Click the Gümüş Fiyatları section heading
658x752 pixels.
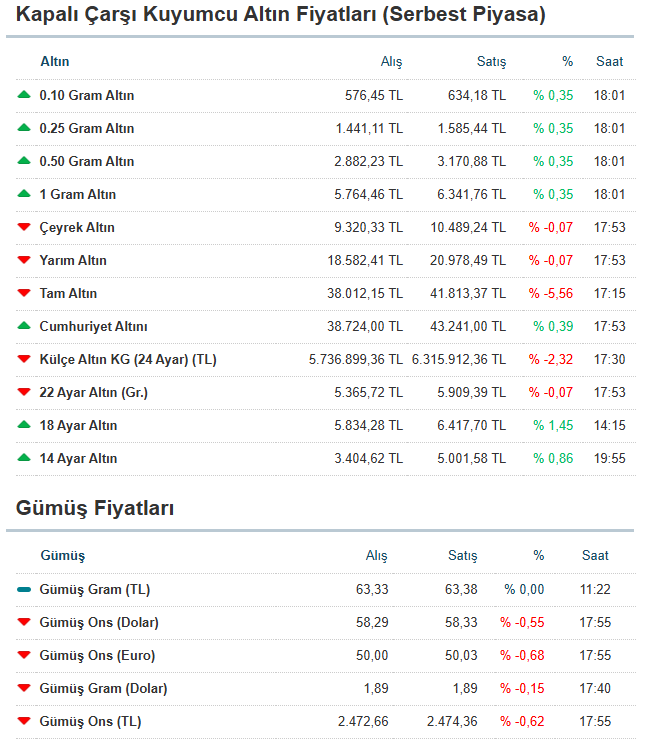tap(95, 508)
